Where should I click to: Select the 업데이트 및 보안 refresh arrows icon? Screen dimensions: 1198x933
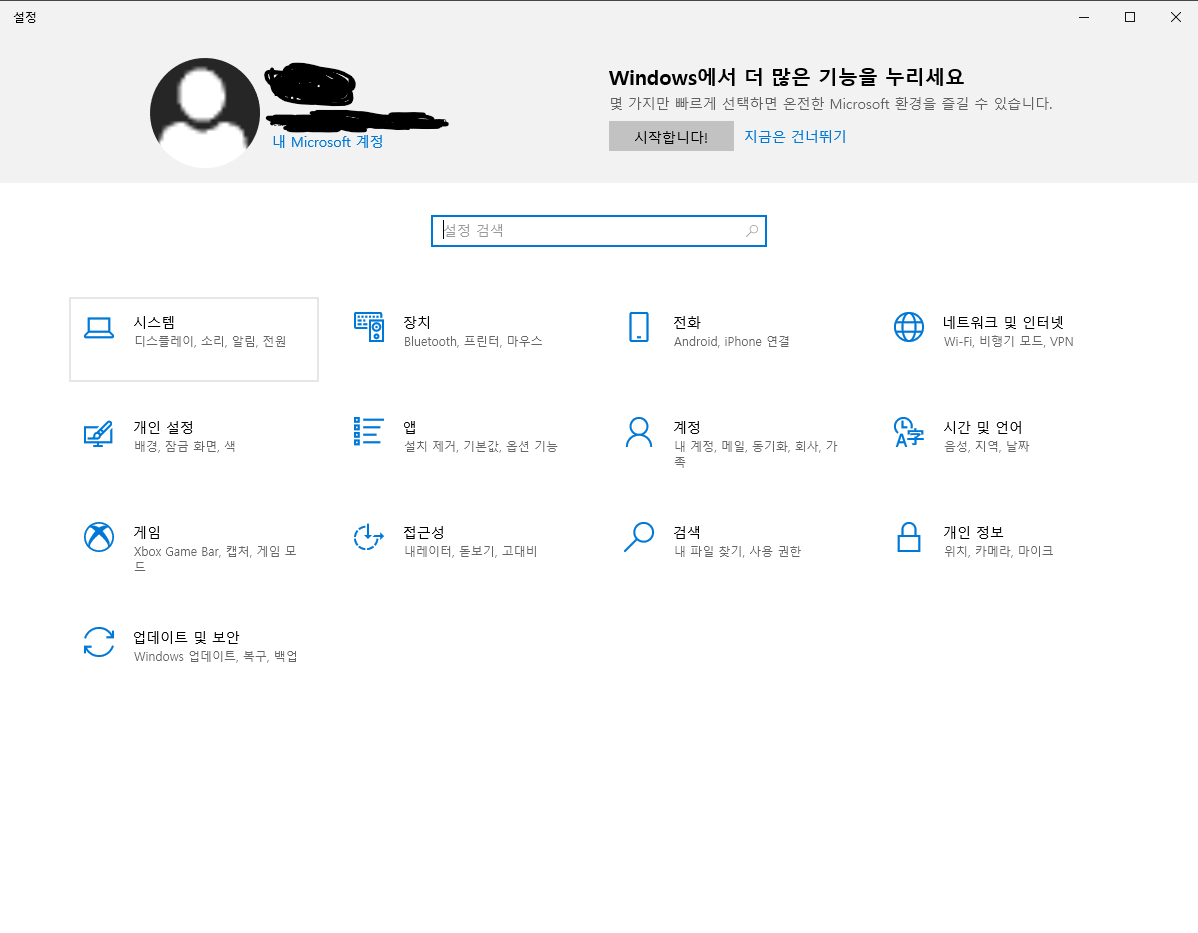[x=99, y=642]
